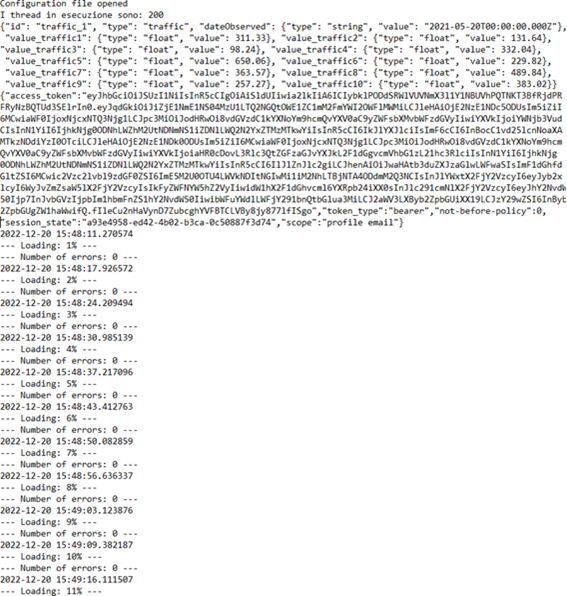Click the 'Loading: 1%' line

click(x=49, y=246)
